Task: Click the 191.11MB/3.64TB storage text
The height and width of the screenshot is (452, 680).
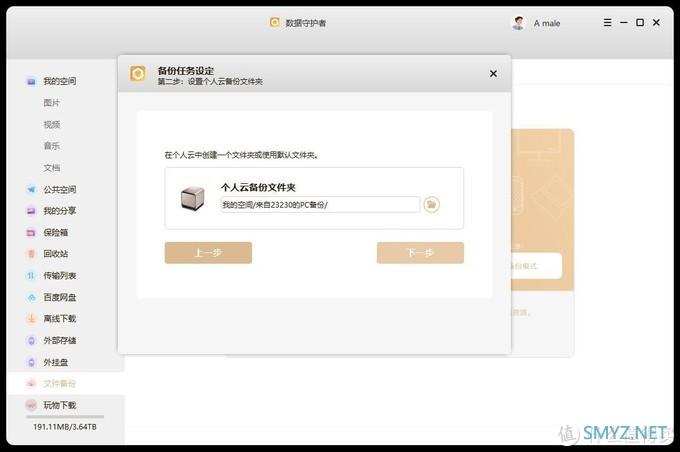Action: [x=65, y=427]
